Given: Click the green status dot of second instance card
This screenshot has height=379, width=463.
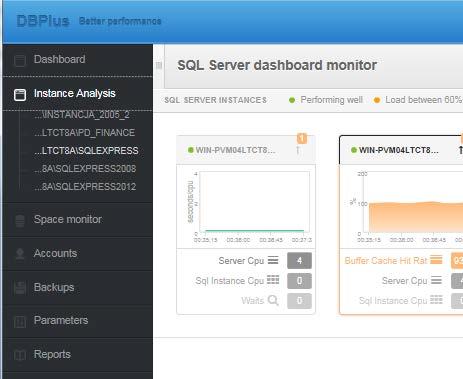Looking at the screenshot, I should pos(354,150).
